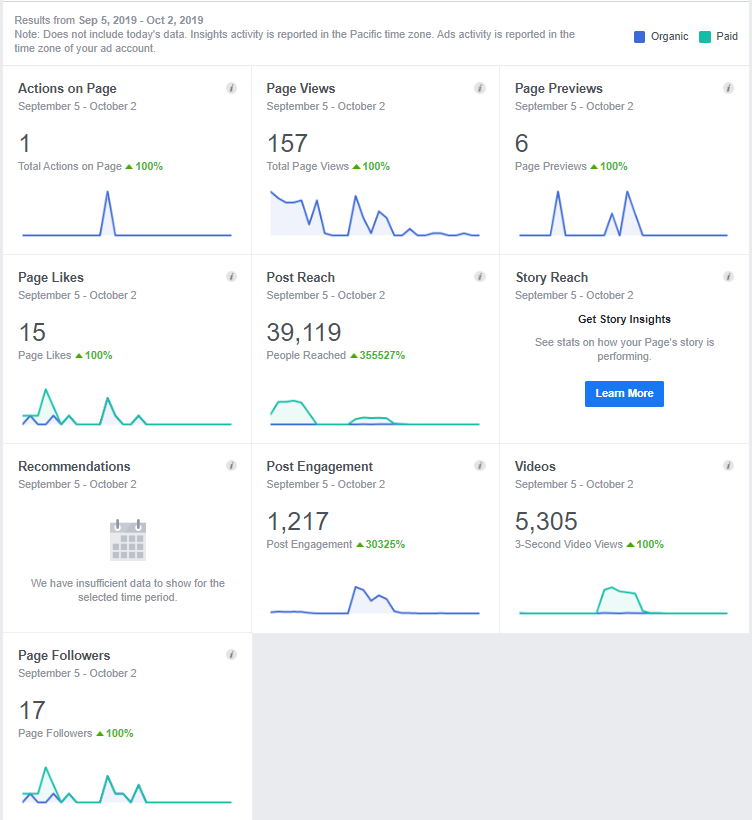The width and height of the screenshot is (752, 820).
Task: Open the Page Views card title
Action: [301, 88]
